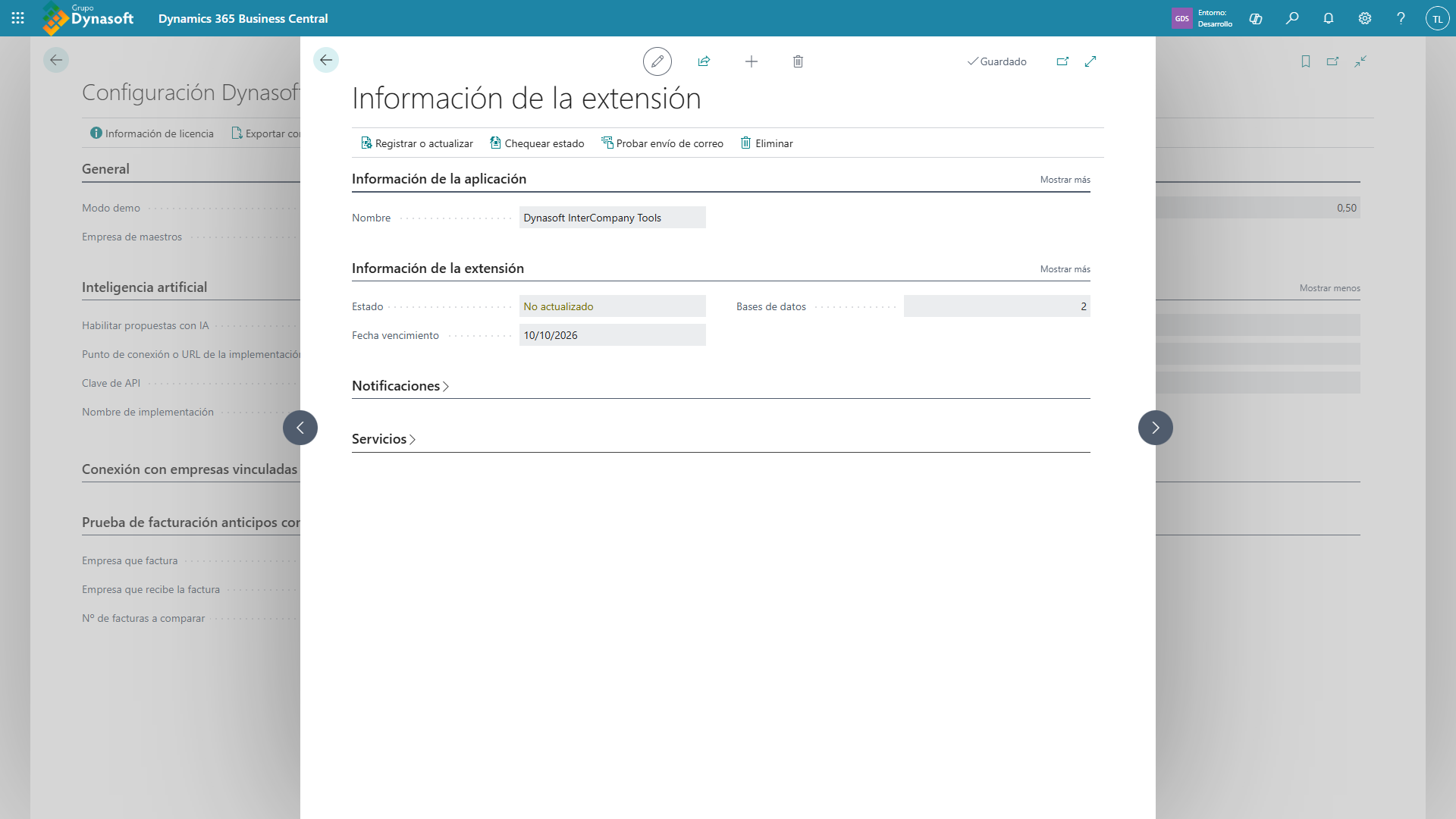The image size is (1456, 819).
Task: Go to previous record arrow
Action: (300, 428)
